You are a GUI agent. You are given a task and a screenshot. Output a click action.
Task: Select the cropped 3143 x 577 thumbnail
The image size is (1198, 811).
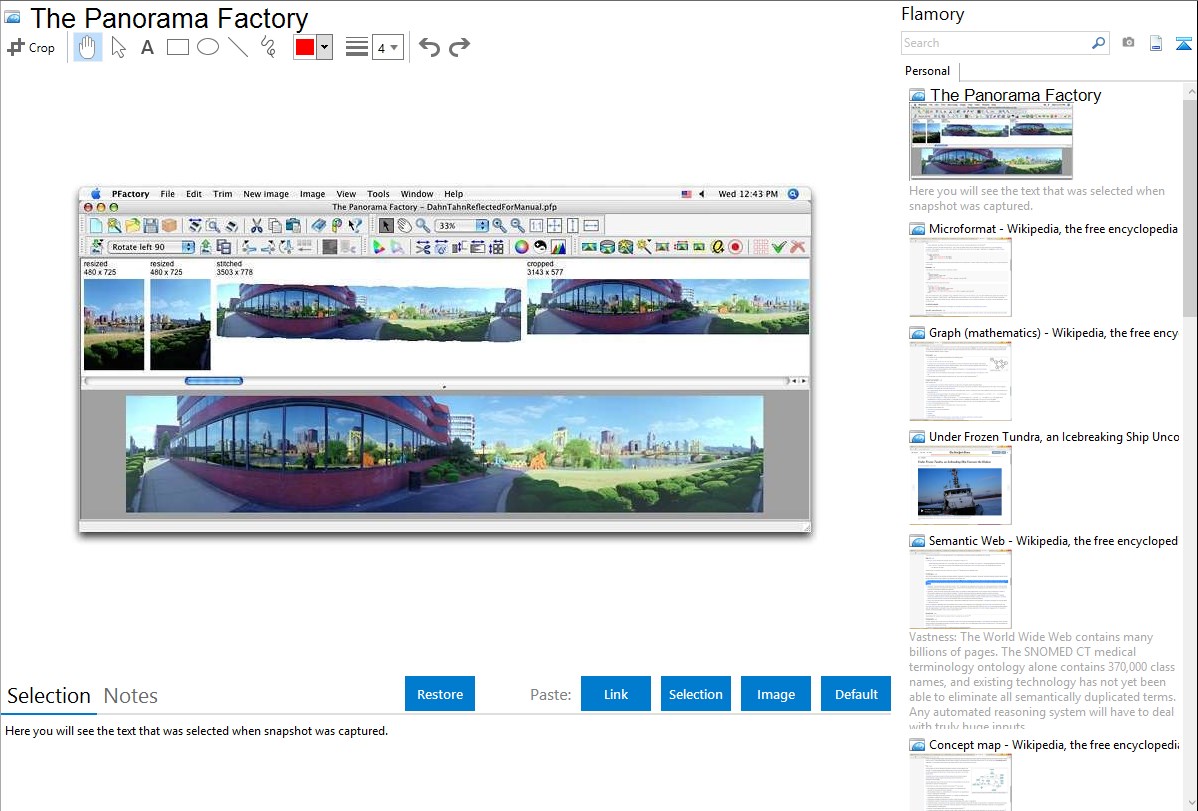(668, 307)
